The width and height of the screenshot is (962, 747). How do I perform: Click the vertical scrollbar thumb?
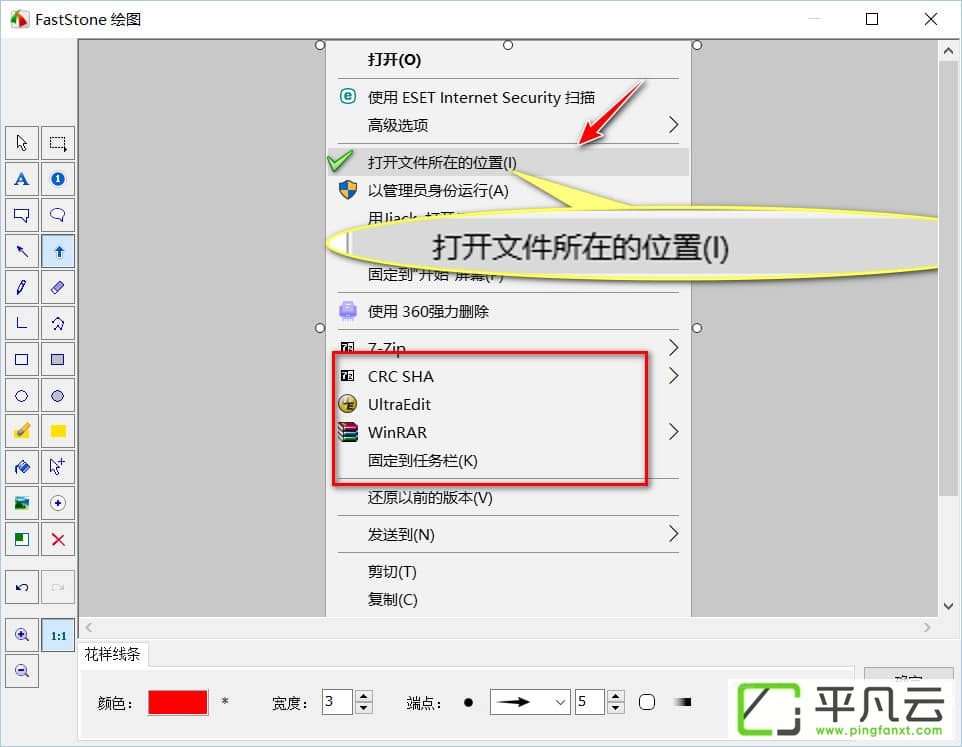click(948, 279)
